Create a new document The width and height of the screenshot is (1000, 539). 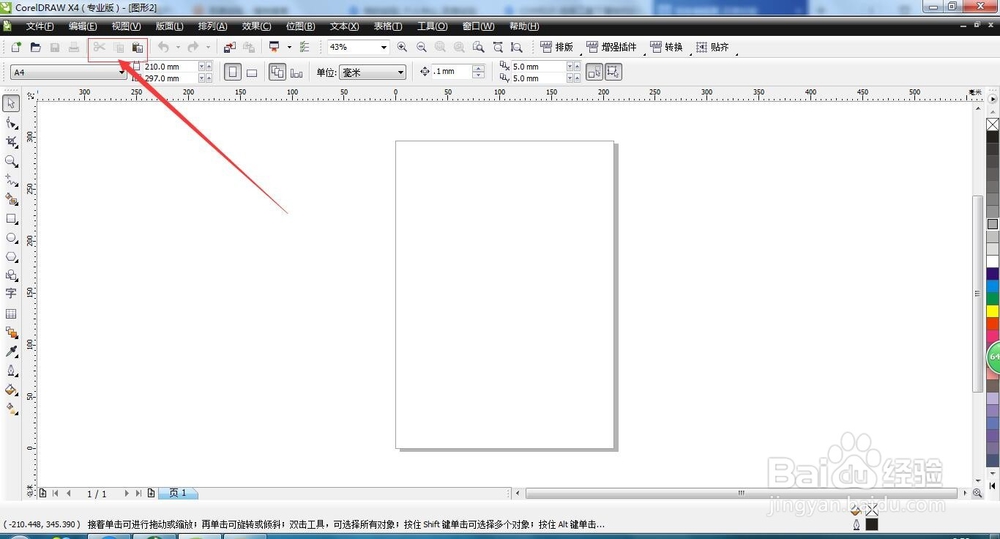pos(16,47)
